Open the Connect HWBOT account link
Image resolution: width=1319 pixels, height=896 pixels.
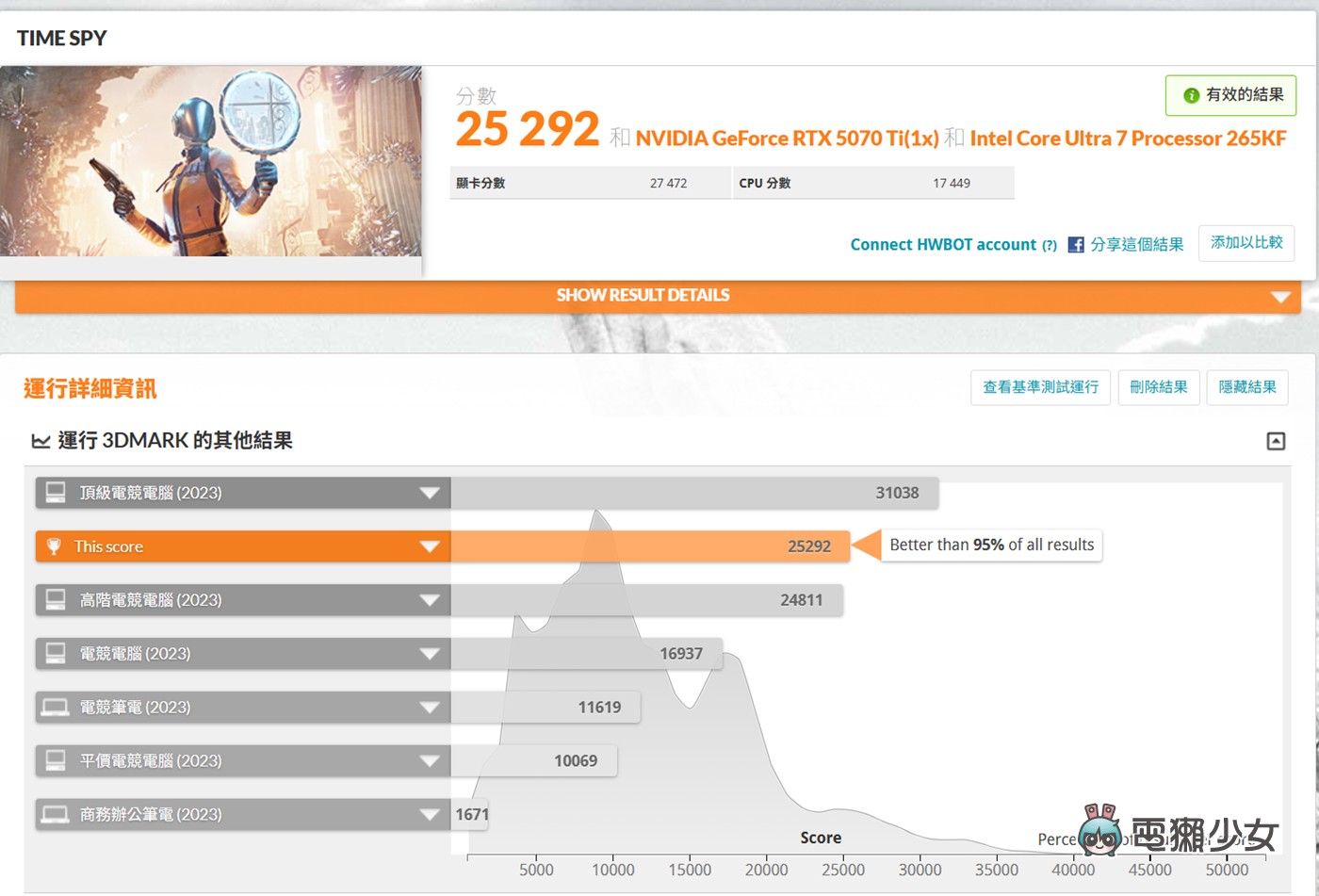pyautogui.click(x=943, y=245)
